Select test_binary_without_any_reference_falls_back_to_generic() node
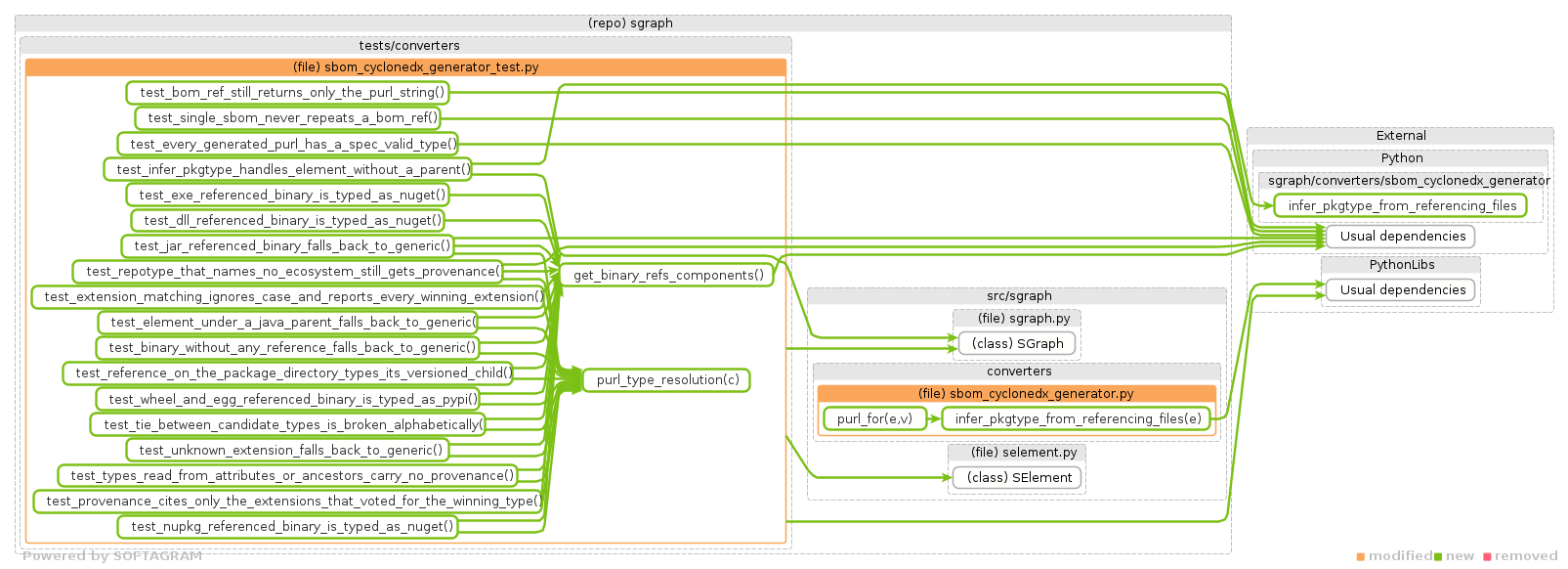 pos(288,347)
